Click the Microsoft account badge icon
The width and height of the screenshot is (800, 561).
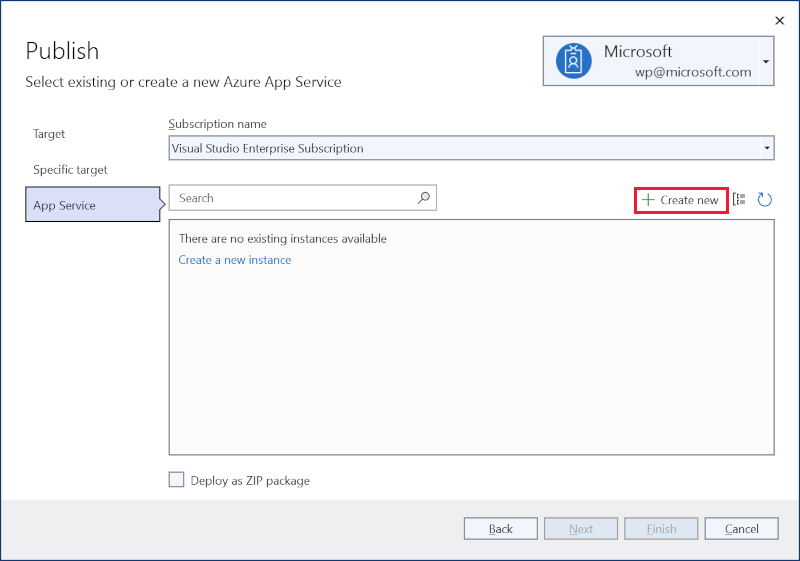[x=573, y=61]
